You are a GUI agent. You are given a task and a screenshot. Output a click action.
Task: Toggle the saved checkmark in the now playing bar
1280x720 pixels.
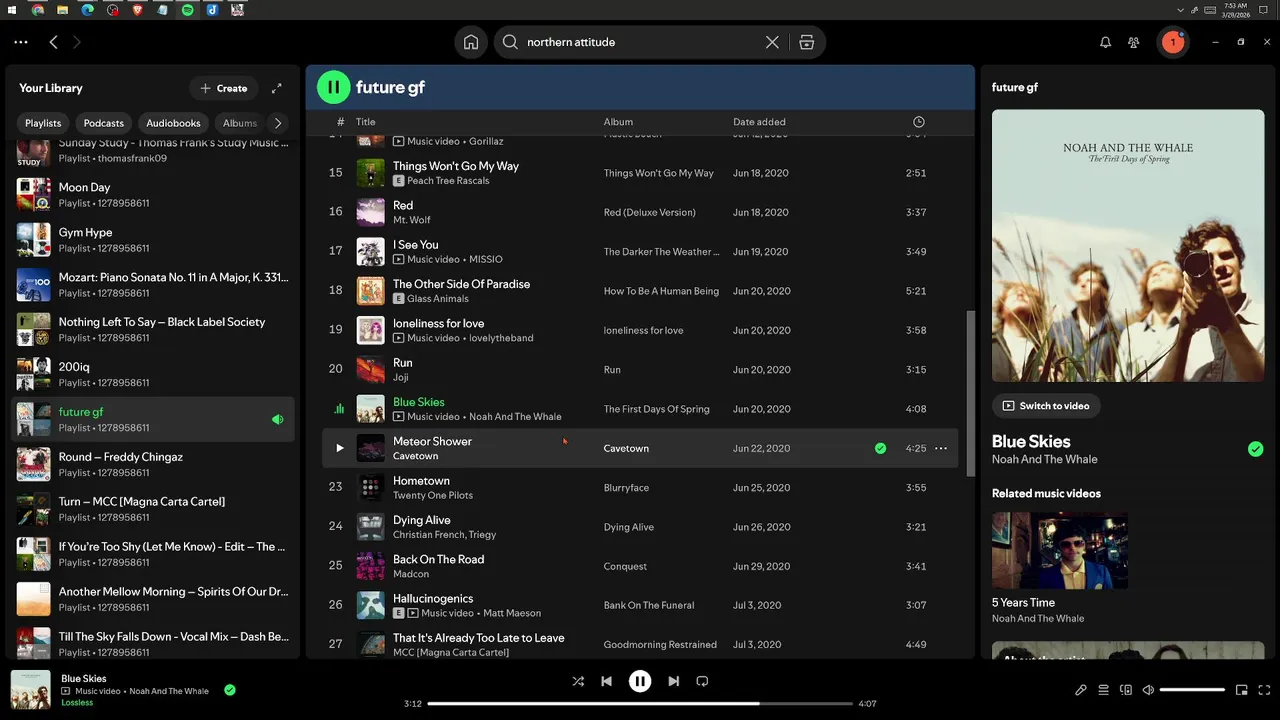click(230, 689)
